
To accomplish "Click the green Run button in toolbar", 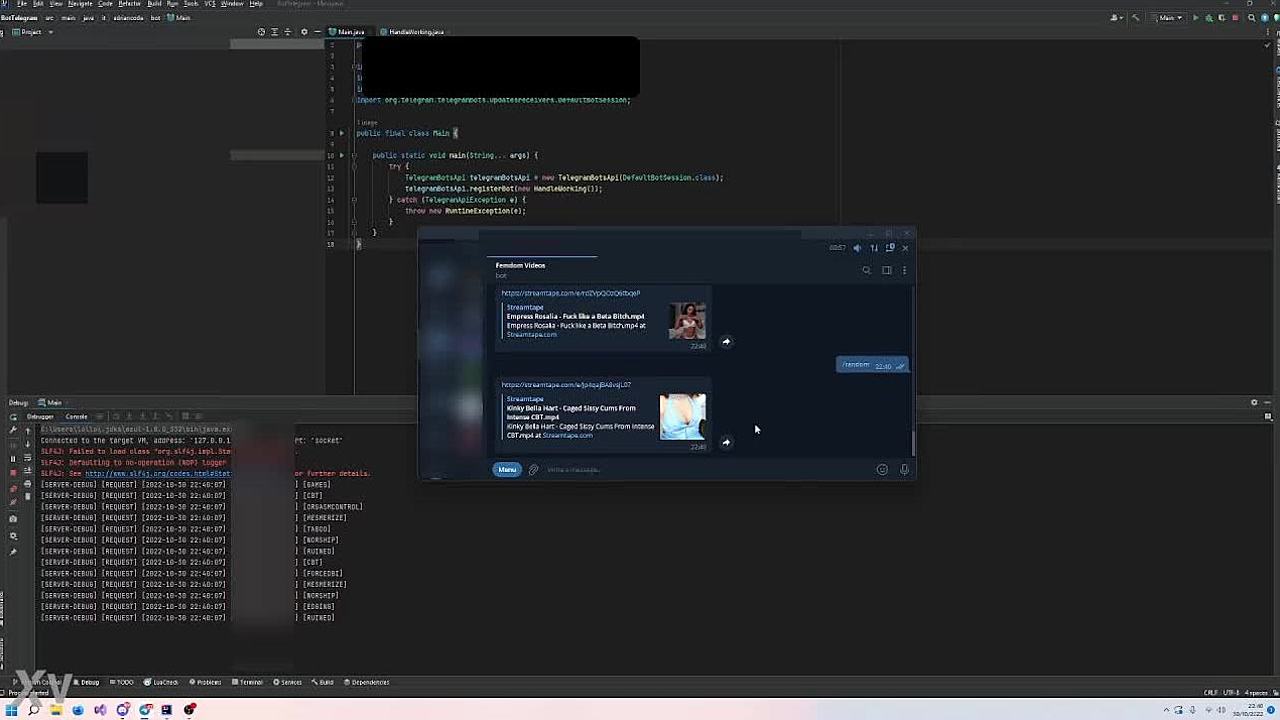I will 1196,18.
